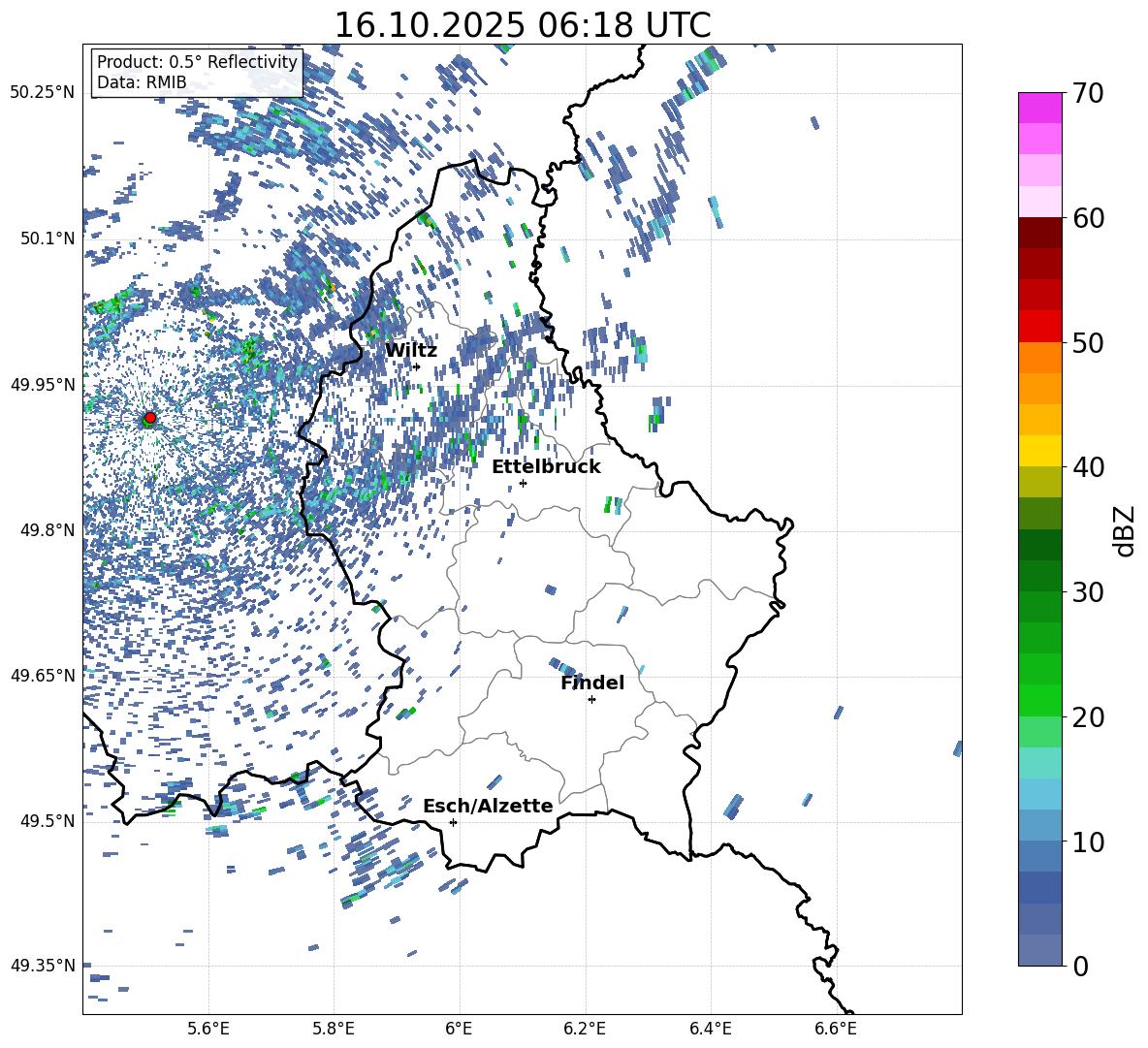Click the green 20 dBZ color band
This screenshot has width=1148, height=1048.
tap(1039, 700)
